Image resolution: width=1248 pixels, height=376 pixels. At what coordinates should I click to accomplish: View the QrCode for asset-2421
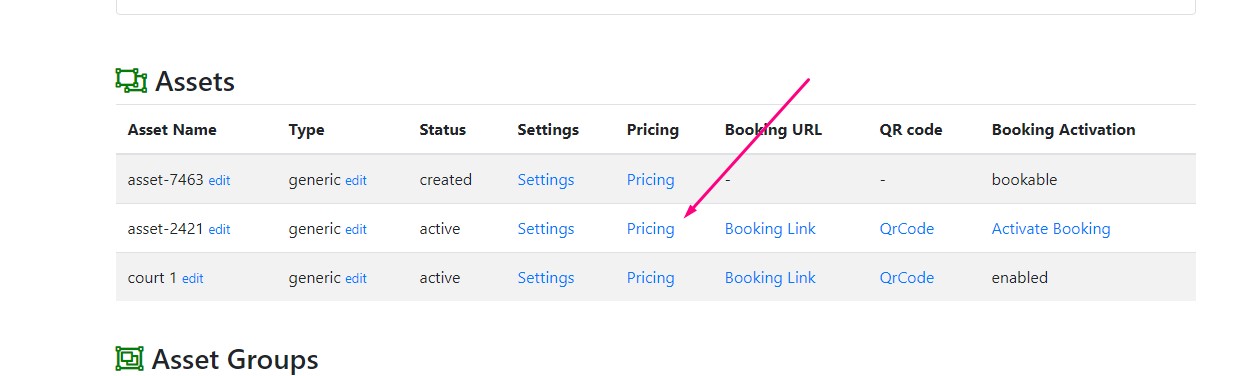(907, 229)
